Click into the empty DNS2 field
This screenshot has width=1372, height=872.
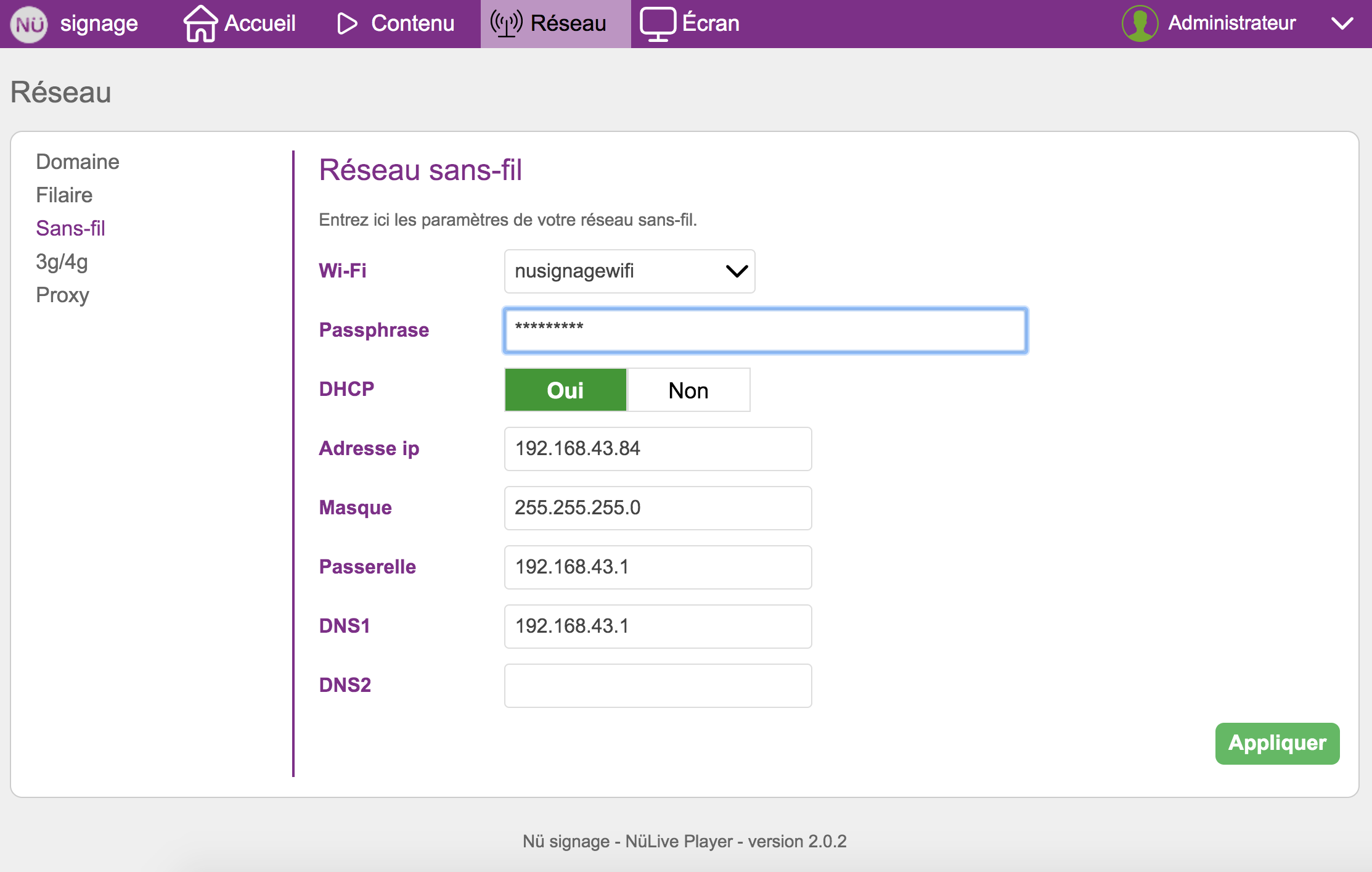coord(658,686)
